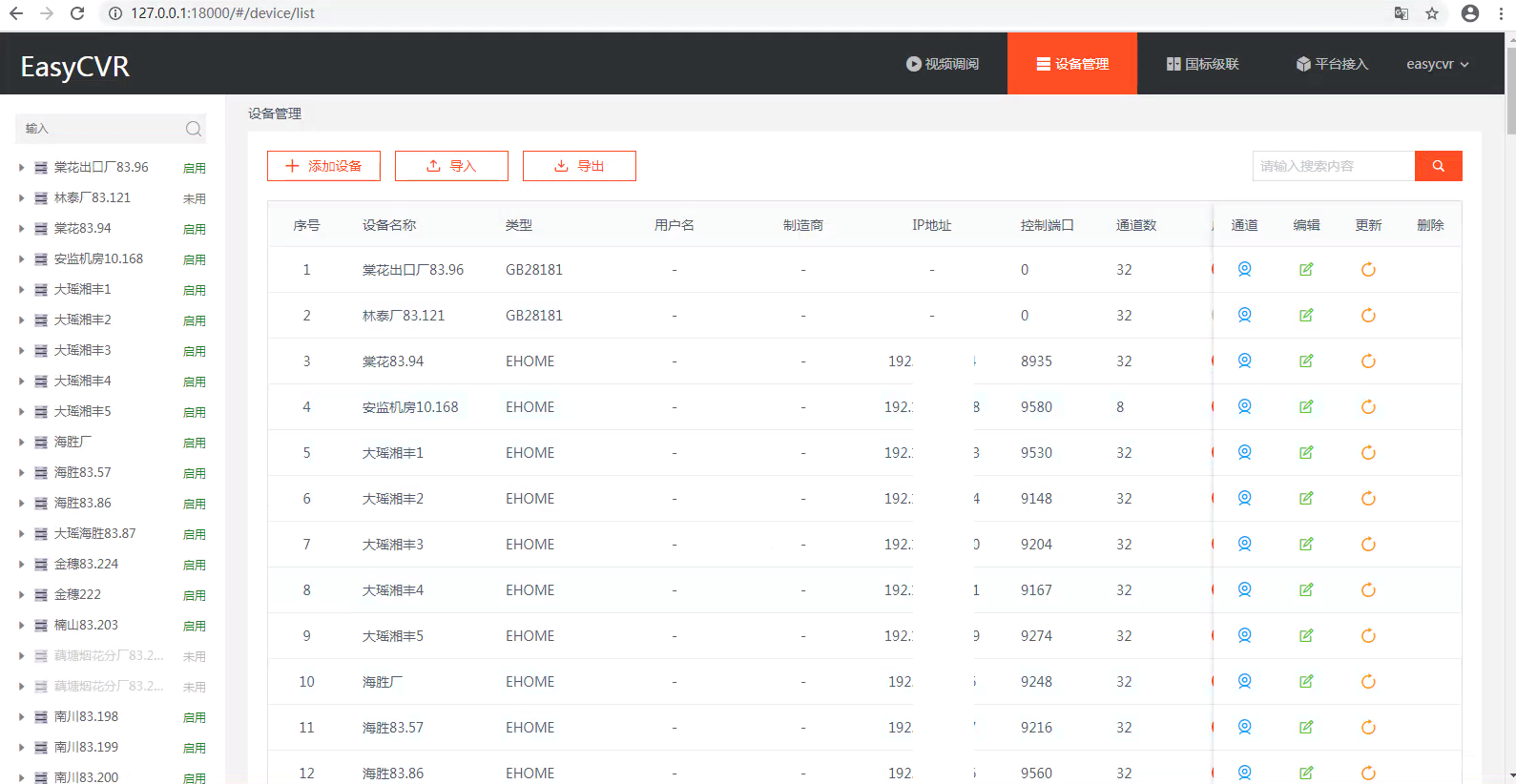Open the browser menu three dots

point(1502,13)
